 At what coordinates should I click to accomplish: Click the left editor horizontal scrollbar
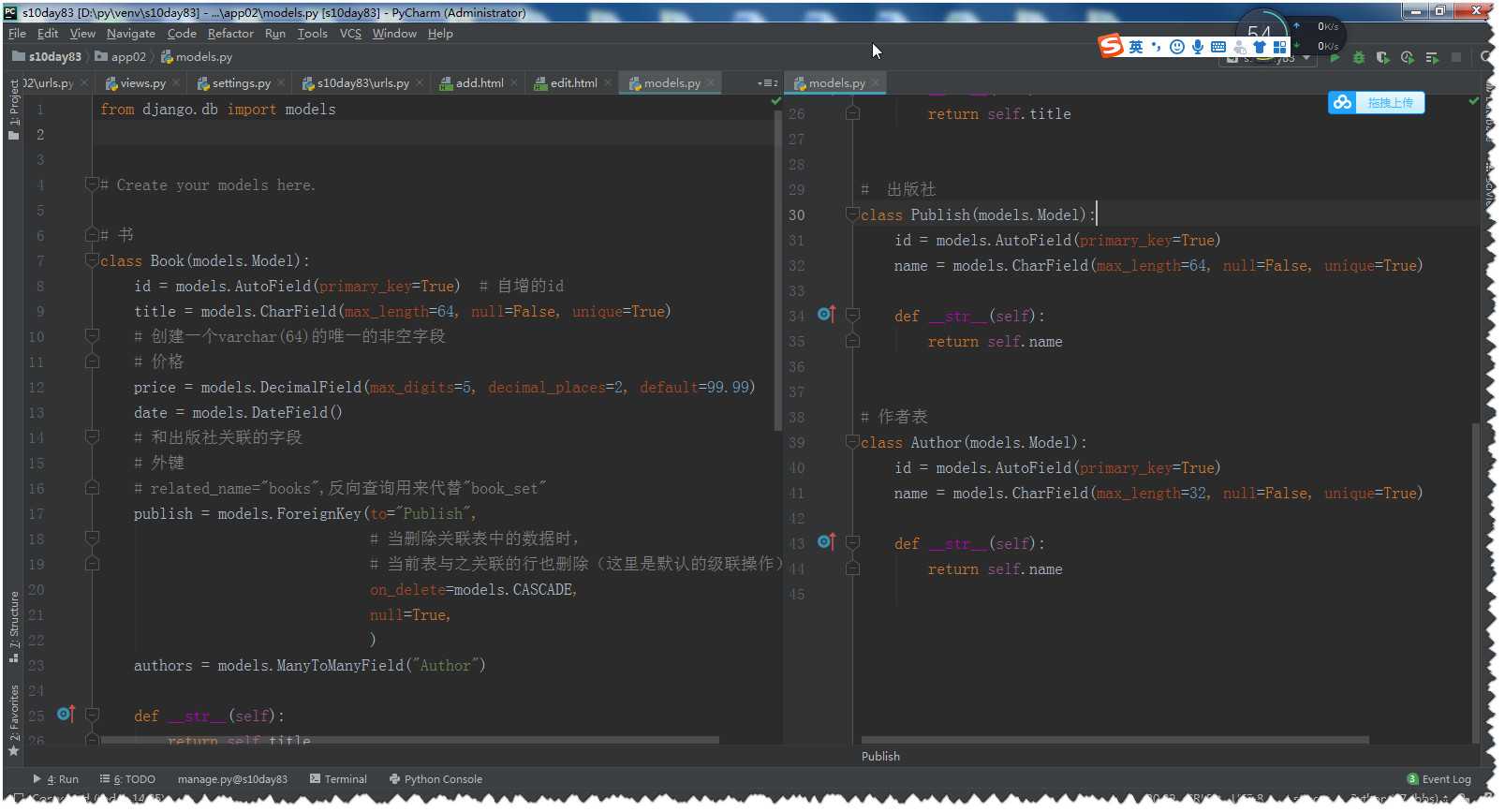pyautogui.click(x=409, y=740)
